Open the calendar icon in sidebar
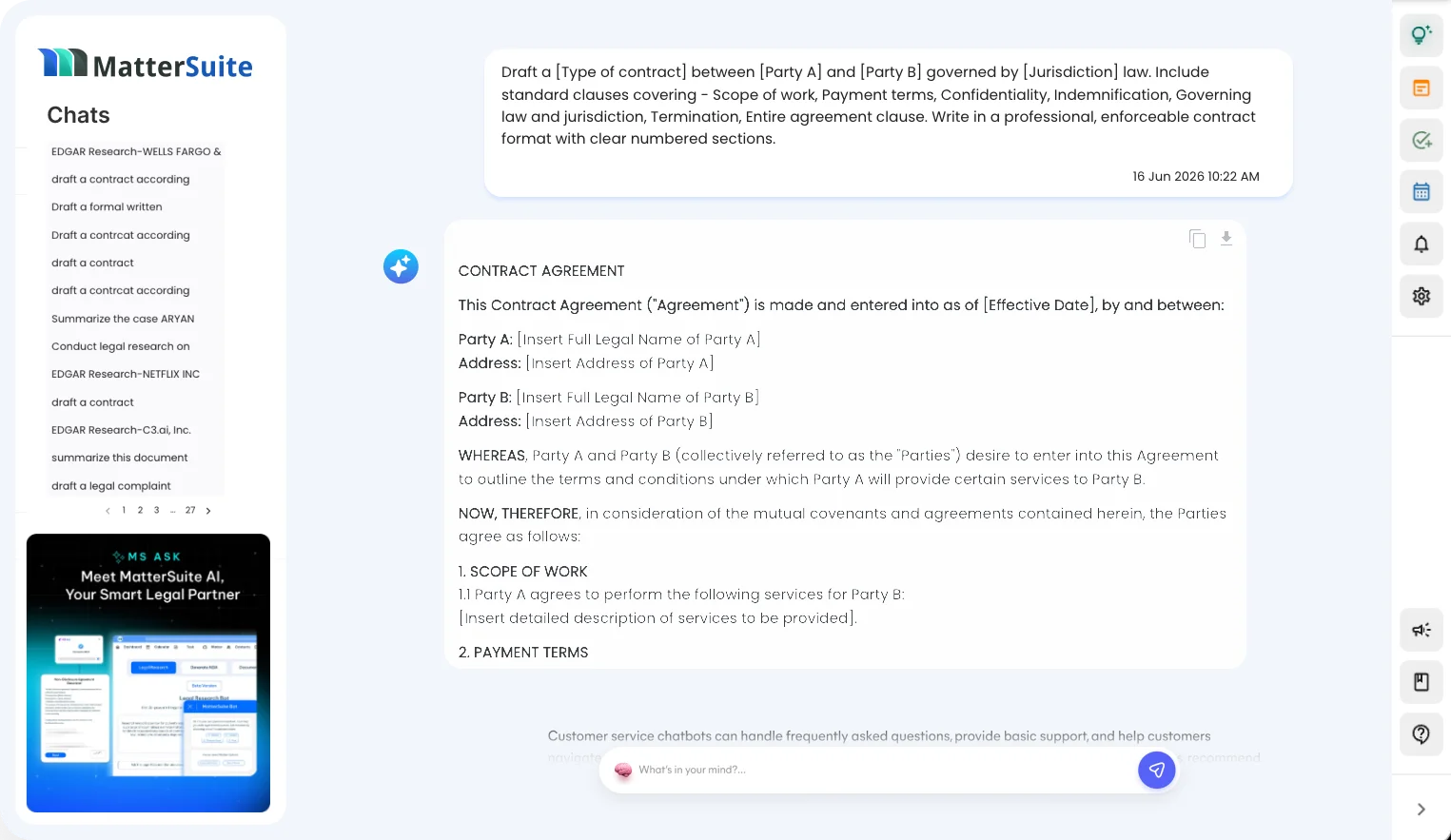Screen dimensions: 1451x840 click(x=1422, y=192)
